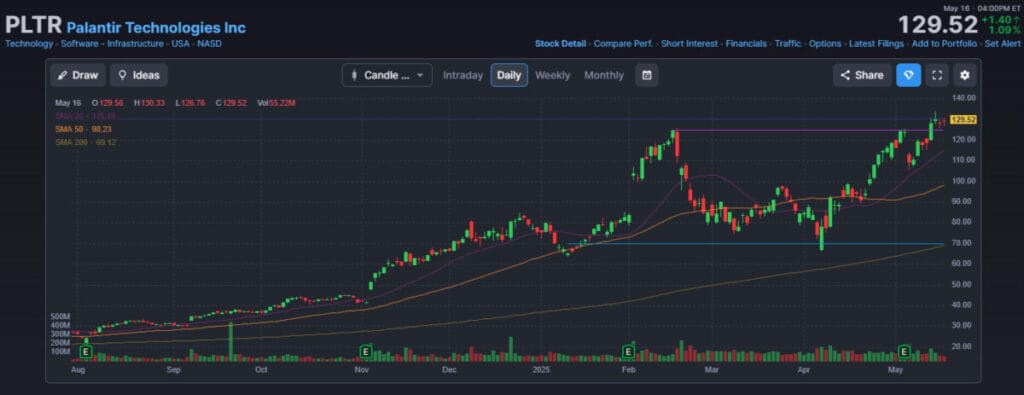
Task: Open the Software - Infrastructure industry link
Action: pos(112,44)
